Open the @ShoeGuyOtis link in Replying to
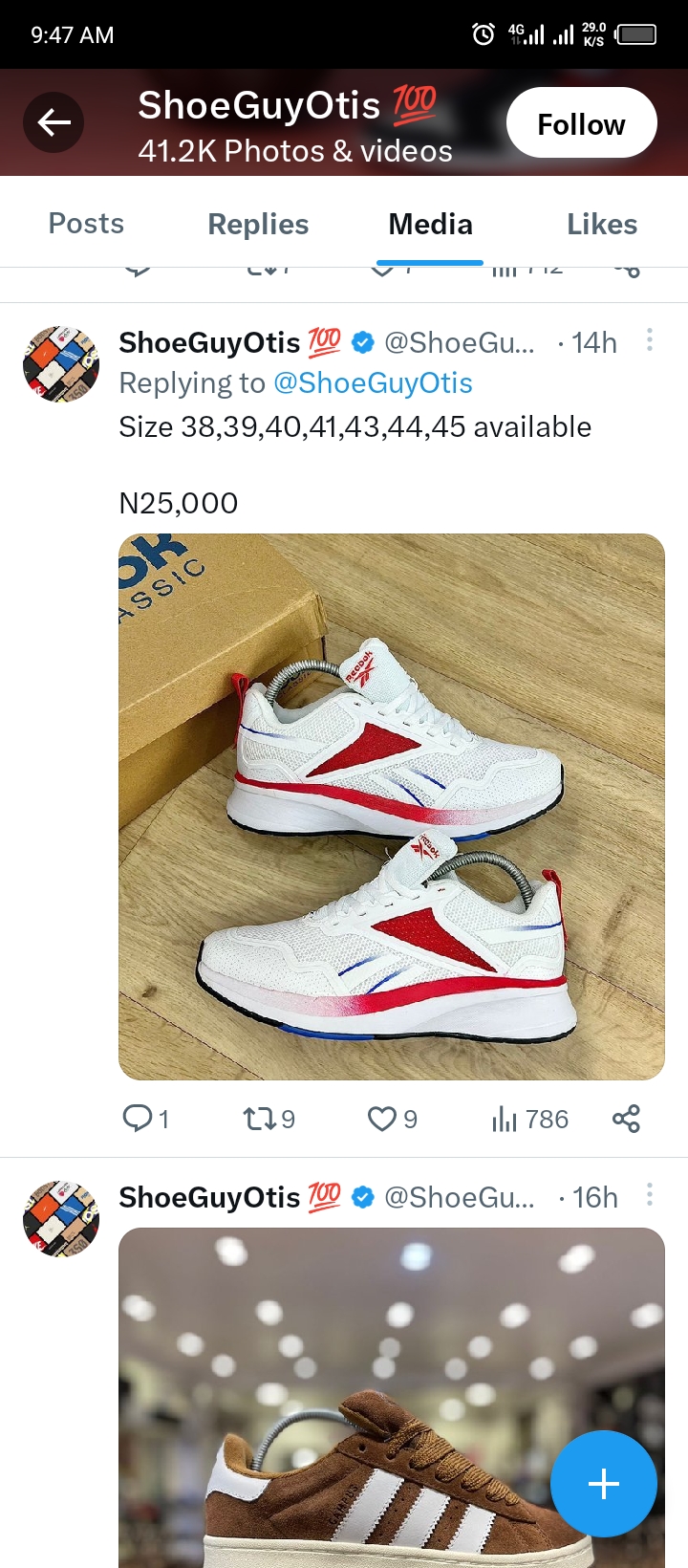This screenshot has height=1568, width=688. click(x=375, y=382)
